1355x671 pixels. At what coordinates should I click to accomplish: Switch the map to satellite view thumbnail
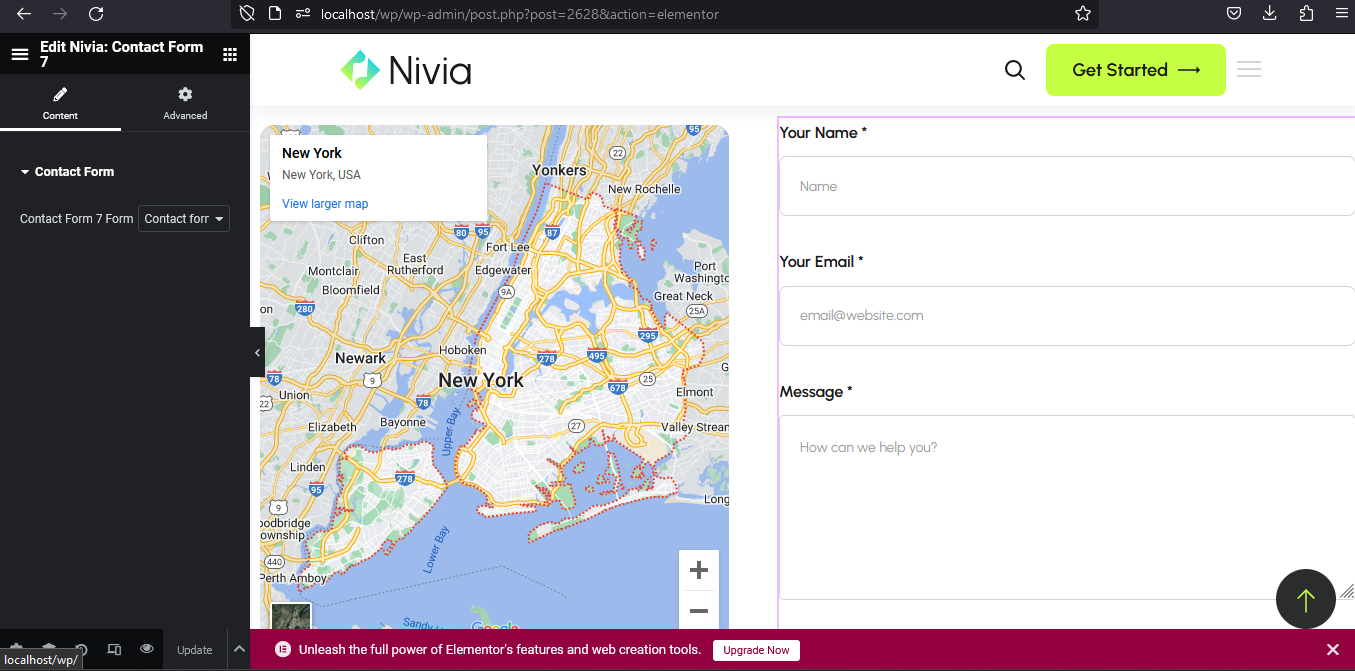click(x=291, y=618)
